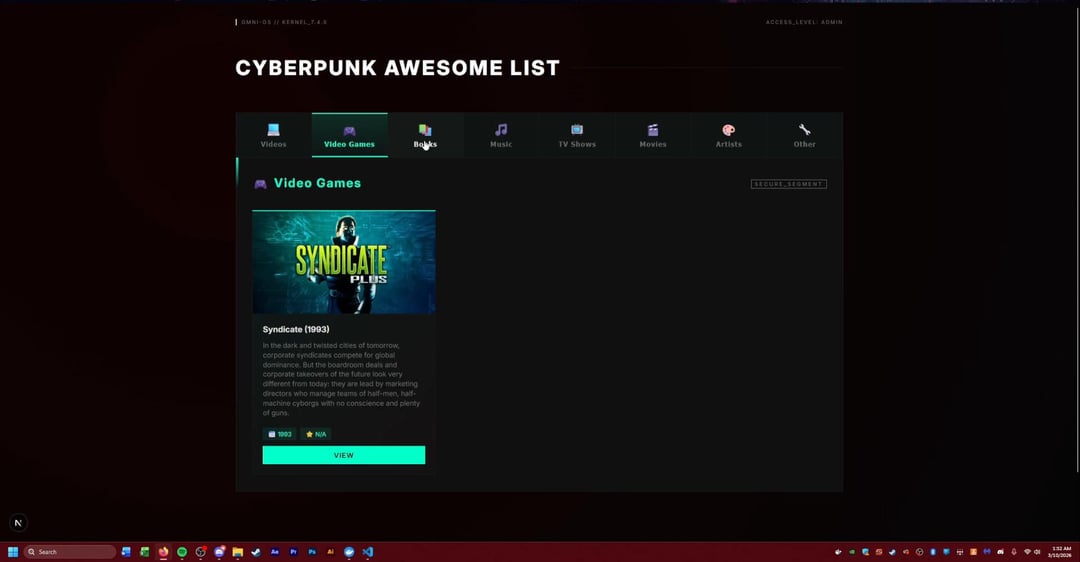
Task: Select the Music tab
Action: click(x=501, y=135)
